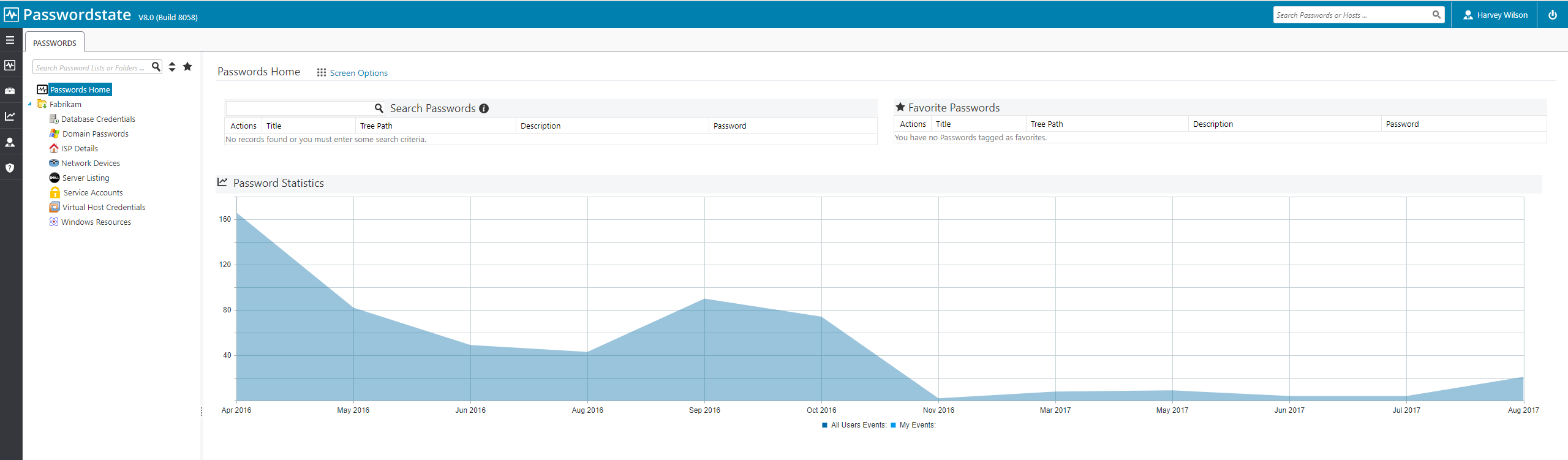Collapse the Fabrikam folder tree node
The image size is (1568, 460).
[29, 104]
